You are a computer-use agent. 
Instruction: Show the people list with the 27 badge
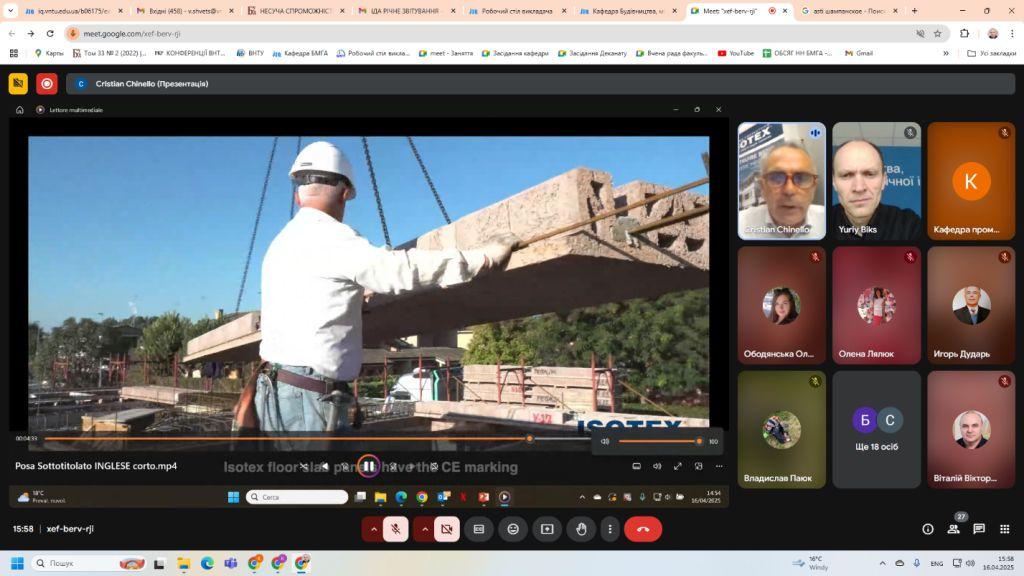click(954, 528)
